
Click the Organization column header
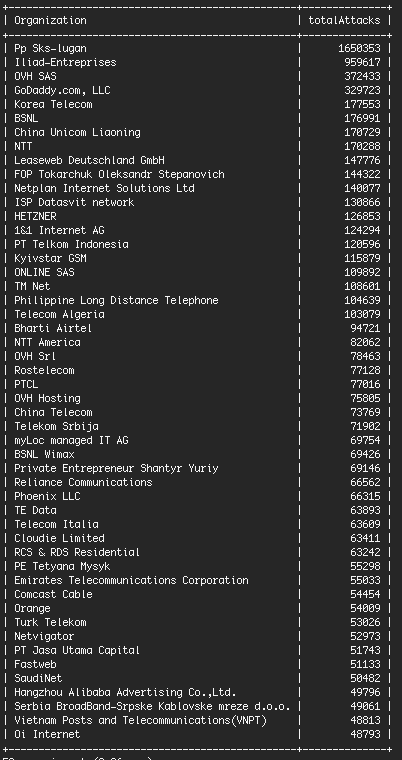[50, 20]
